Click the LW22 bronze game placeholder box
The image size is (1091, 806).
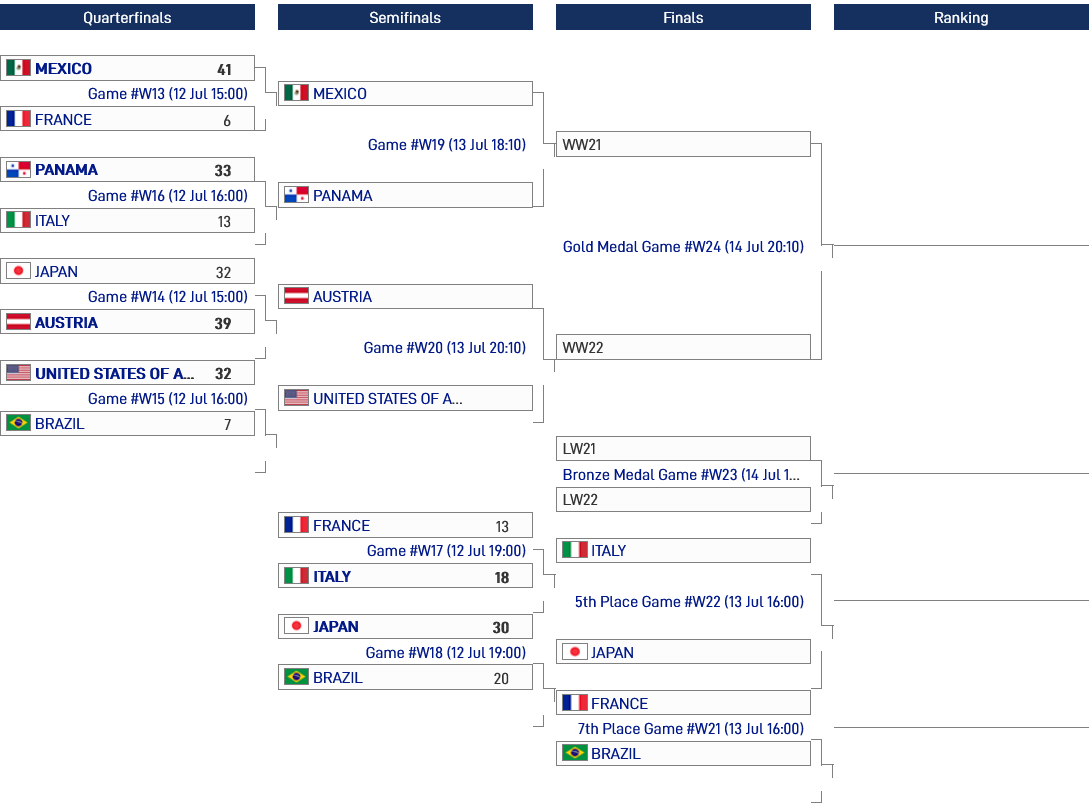pos(683,500)
